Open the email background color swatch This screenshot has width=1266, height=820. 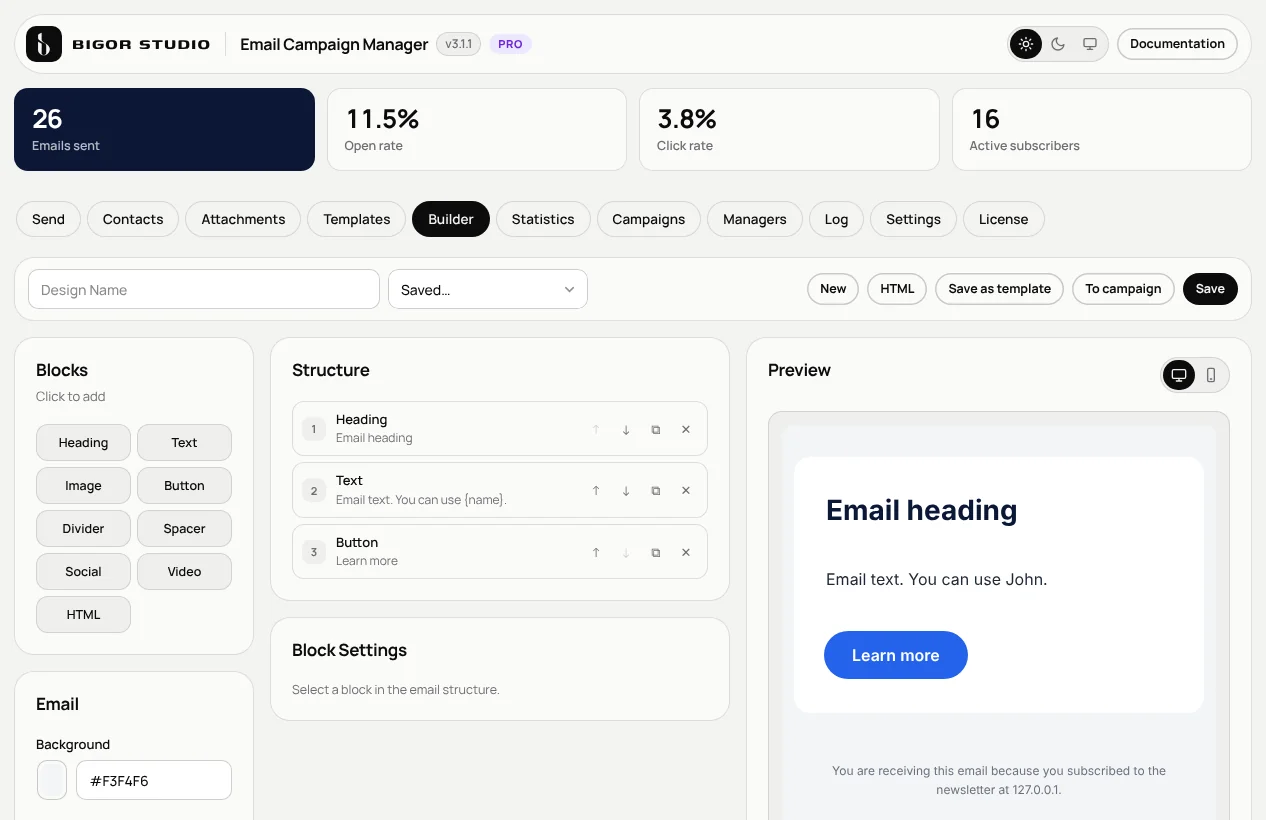click(52, 780)
